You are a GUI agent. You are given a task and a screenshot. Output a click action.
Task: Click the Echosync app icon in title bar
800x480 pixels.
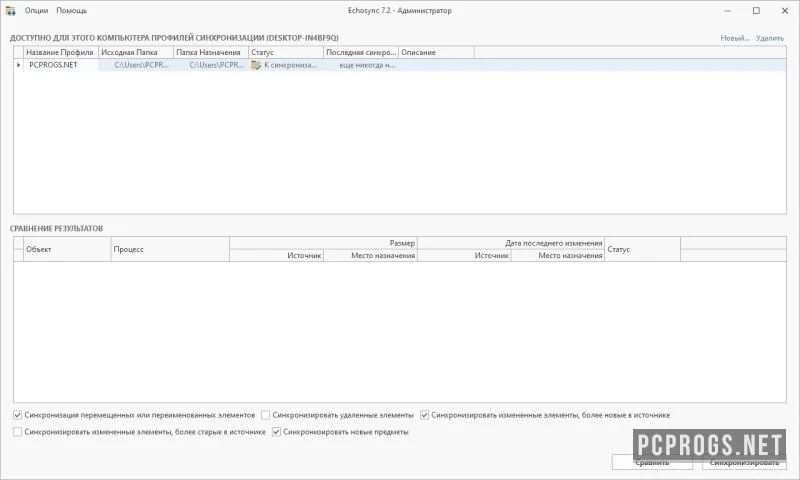click(10, 11)
